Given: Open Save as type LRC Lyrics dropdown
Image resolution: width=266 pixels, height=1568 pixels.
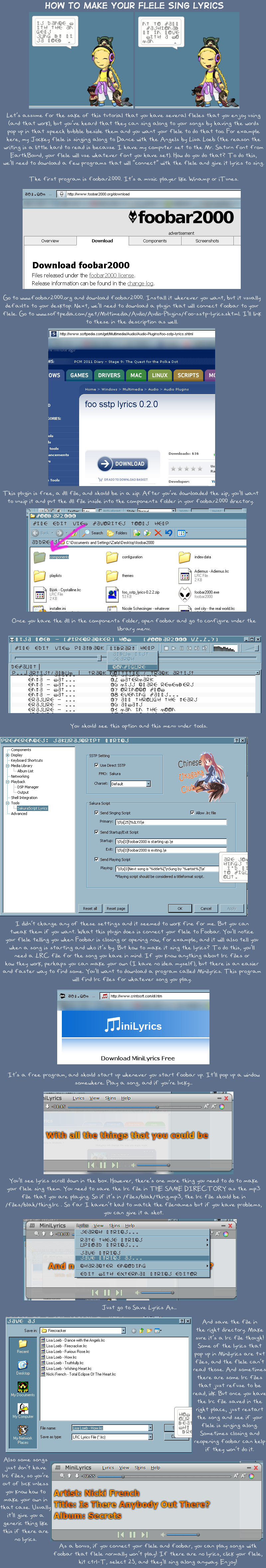Looking at the screenshot, I should click(x=150, y=1437).
